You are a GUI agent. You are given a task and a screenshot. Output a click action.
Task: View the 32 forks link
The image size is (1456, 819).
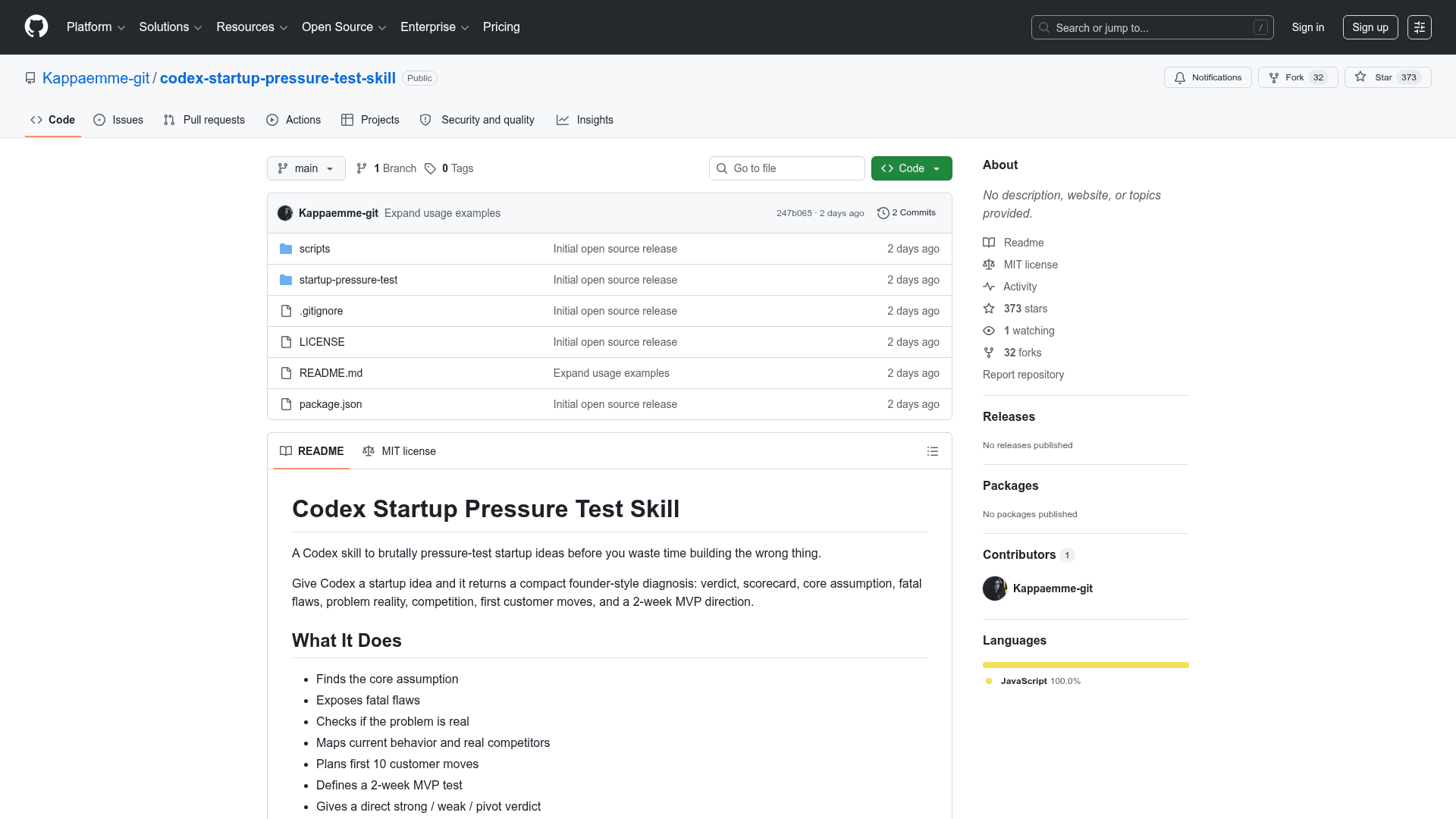(1012, 353)
